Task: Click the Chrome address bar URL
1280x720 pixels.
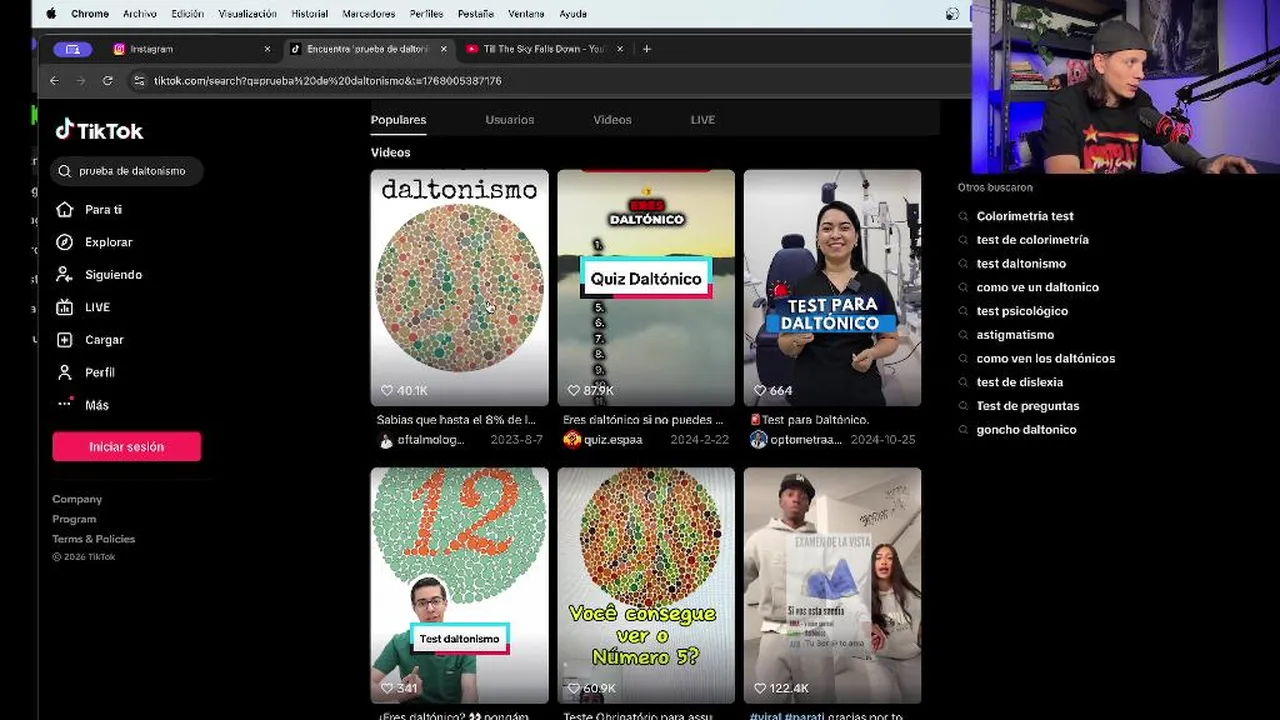Action: tap(327, 80)
